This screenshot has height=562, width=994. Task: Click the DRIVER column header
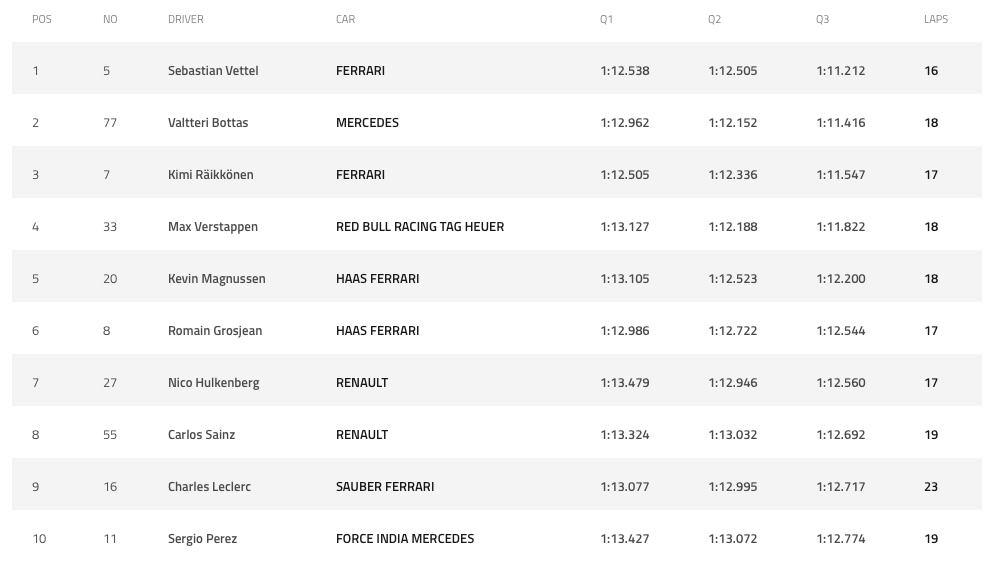pyautogui.click(x=186, y=19)
